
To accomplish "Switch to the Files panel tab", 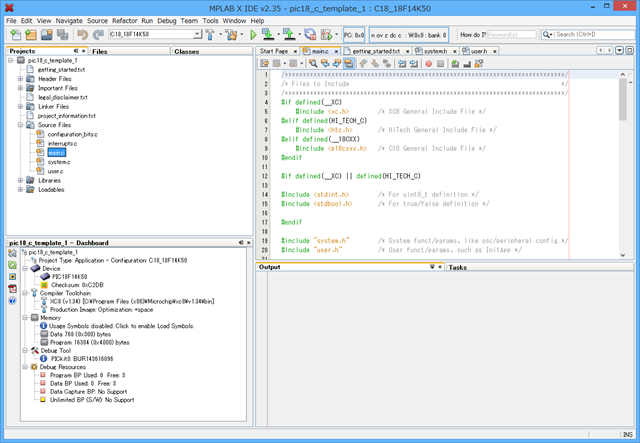I will [100, 50].
